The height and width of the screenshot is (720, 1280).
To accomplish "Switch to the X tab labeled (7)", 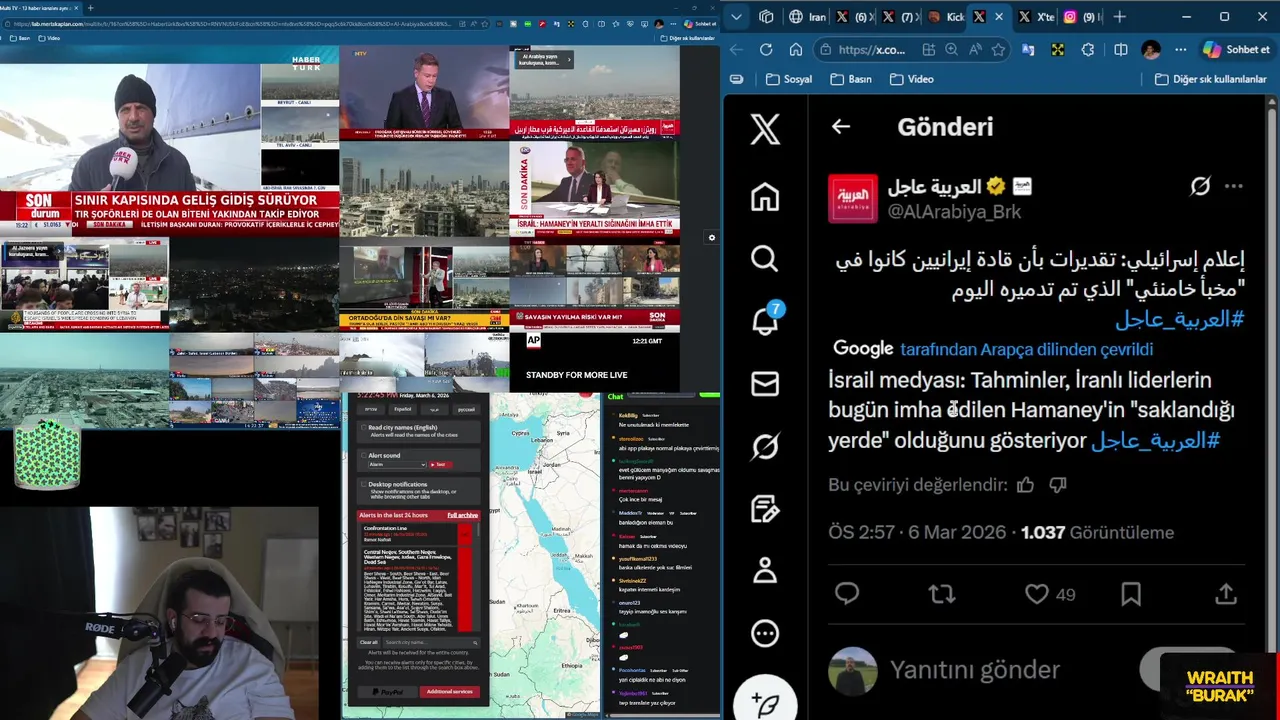I will tap(899, 17).
